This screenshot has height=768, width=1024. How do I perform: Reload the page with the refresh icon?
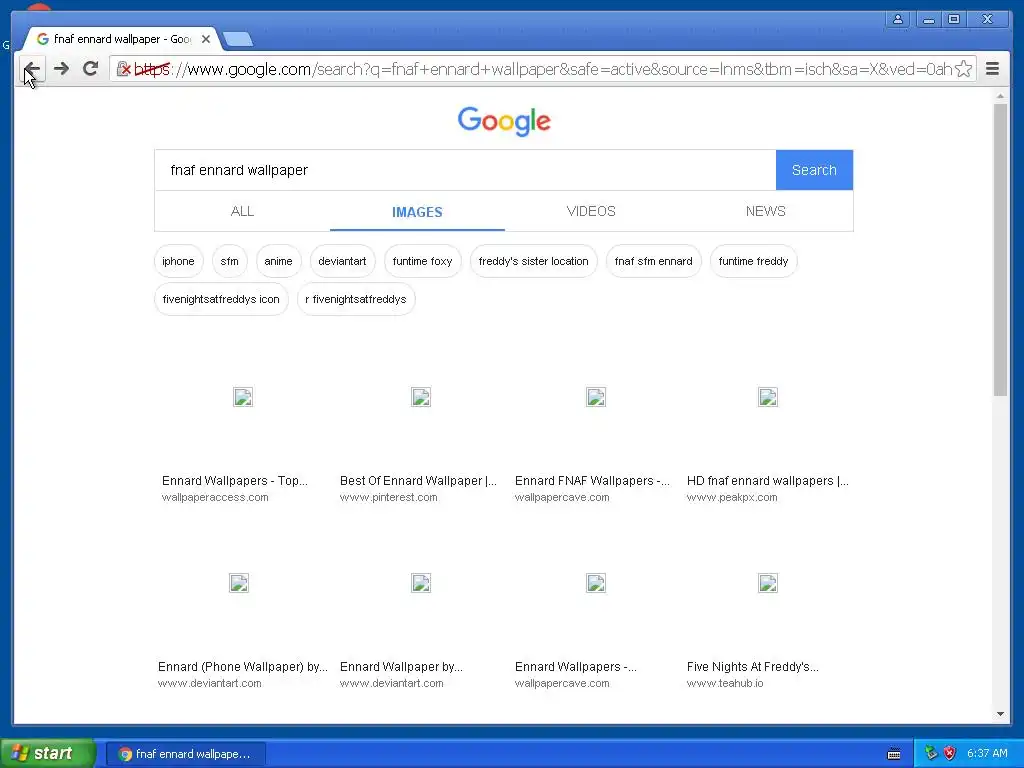point(90,69)
